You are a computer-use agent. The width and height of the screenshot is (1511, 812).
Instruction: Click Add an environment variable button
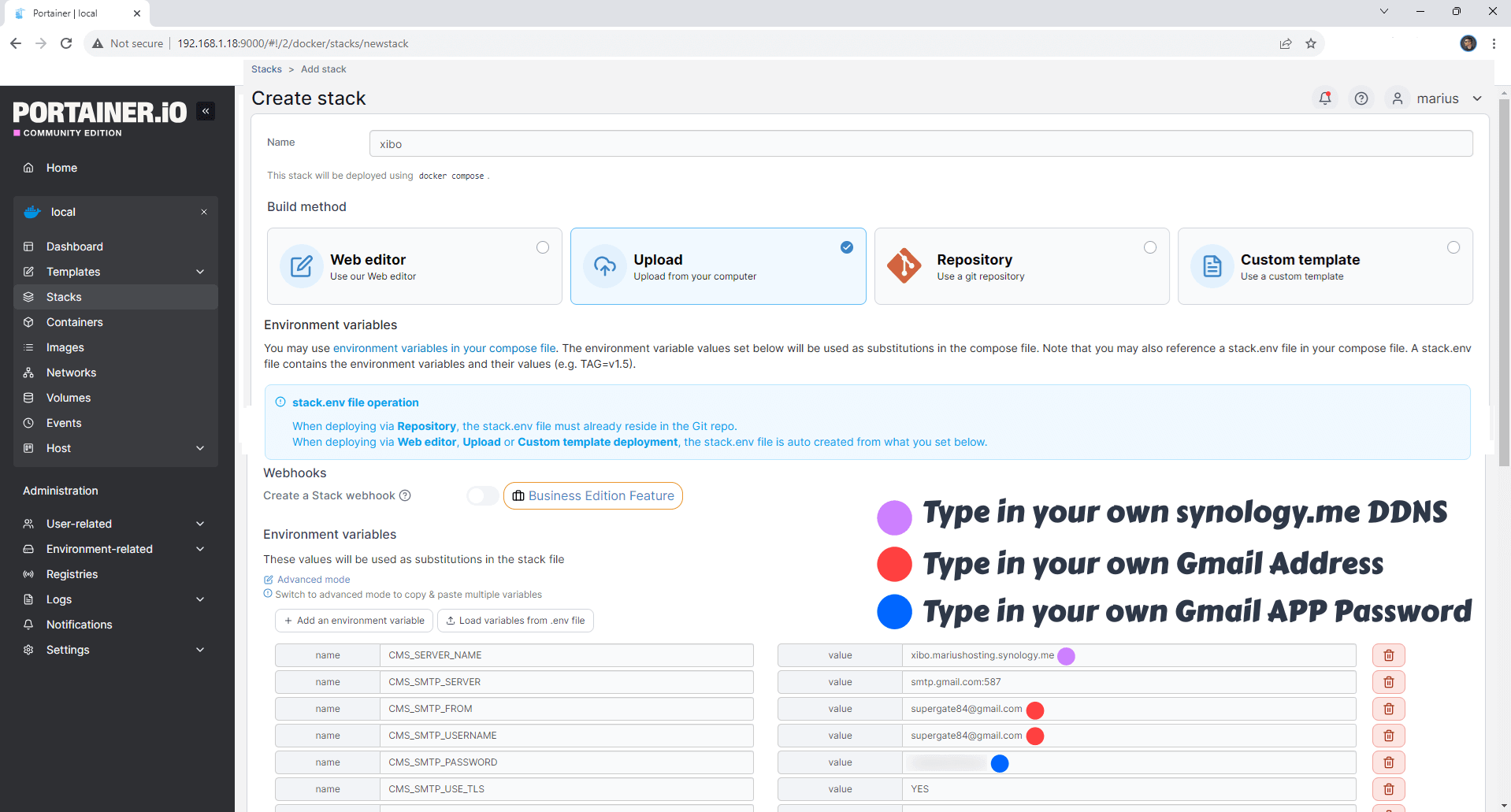click(x=354, y=621)
